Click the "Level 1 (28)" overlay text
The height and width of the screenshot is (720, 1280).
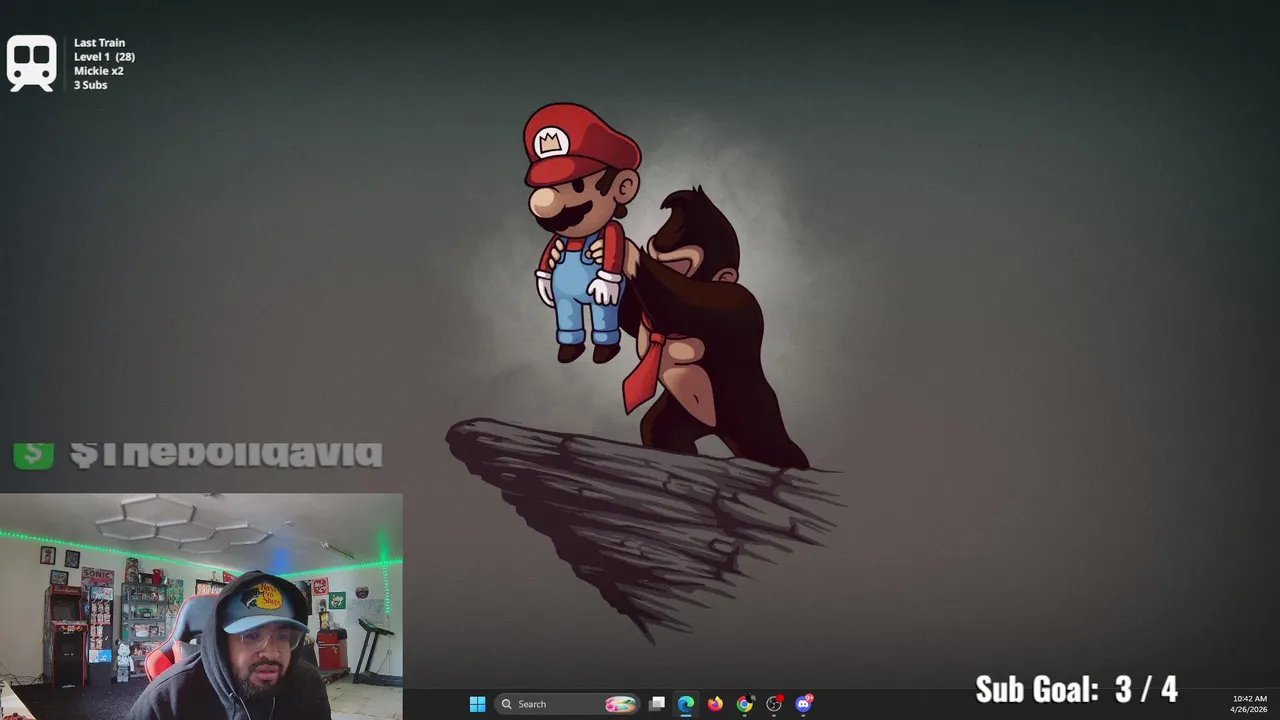[104, 57]
